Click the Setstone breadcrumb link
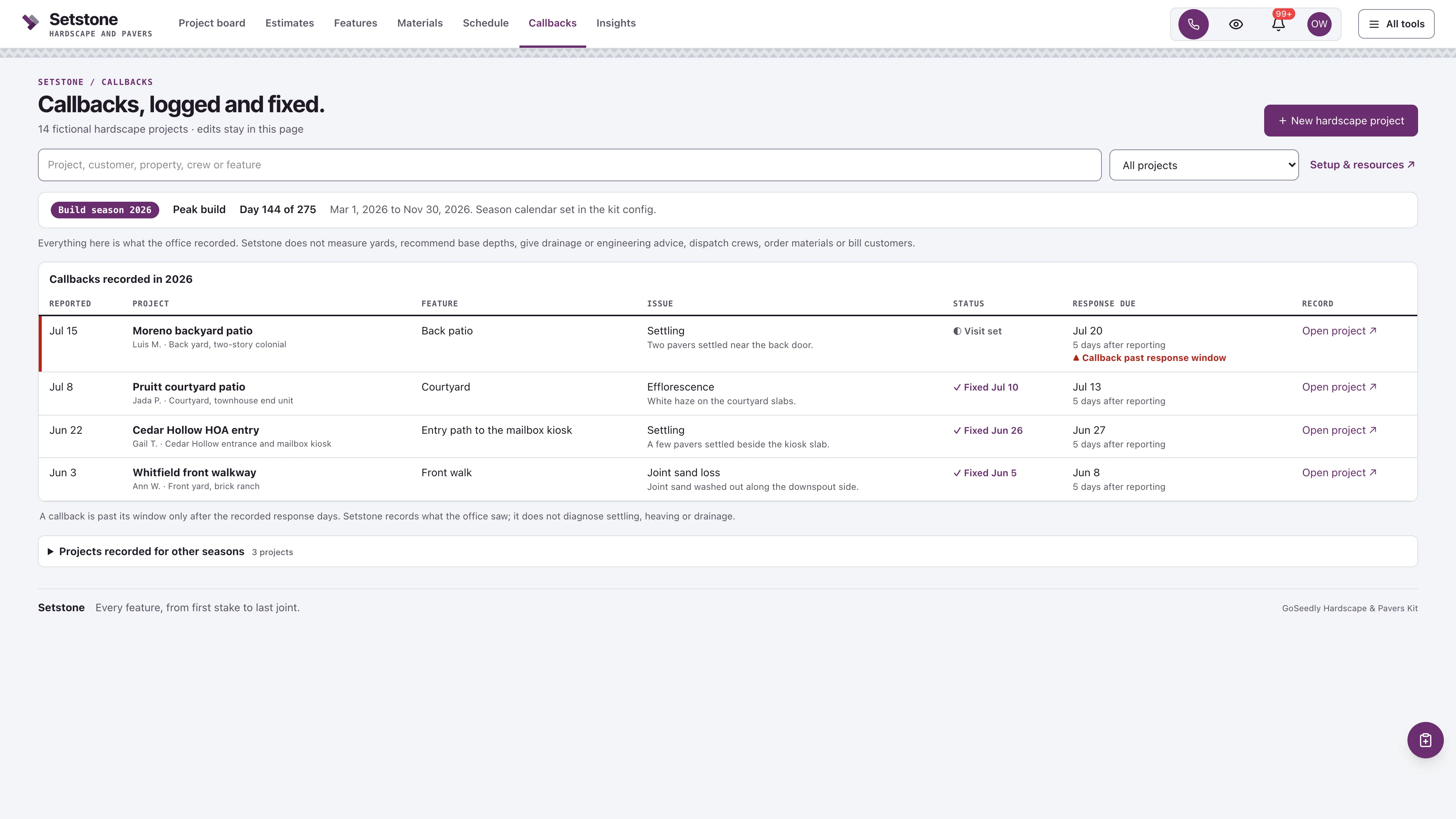1456x819 pixels. [61, 82]
